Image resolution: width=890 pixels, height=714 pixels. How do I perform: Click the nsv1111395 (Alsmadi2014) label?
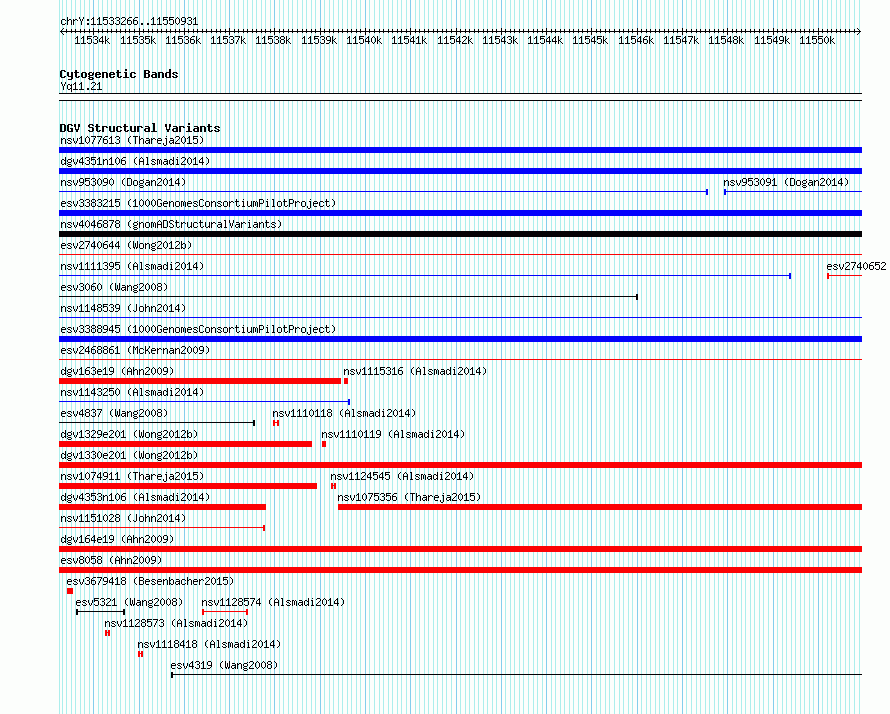coord(132,266)
